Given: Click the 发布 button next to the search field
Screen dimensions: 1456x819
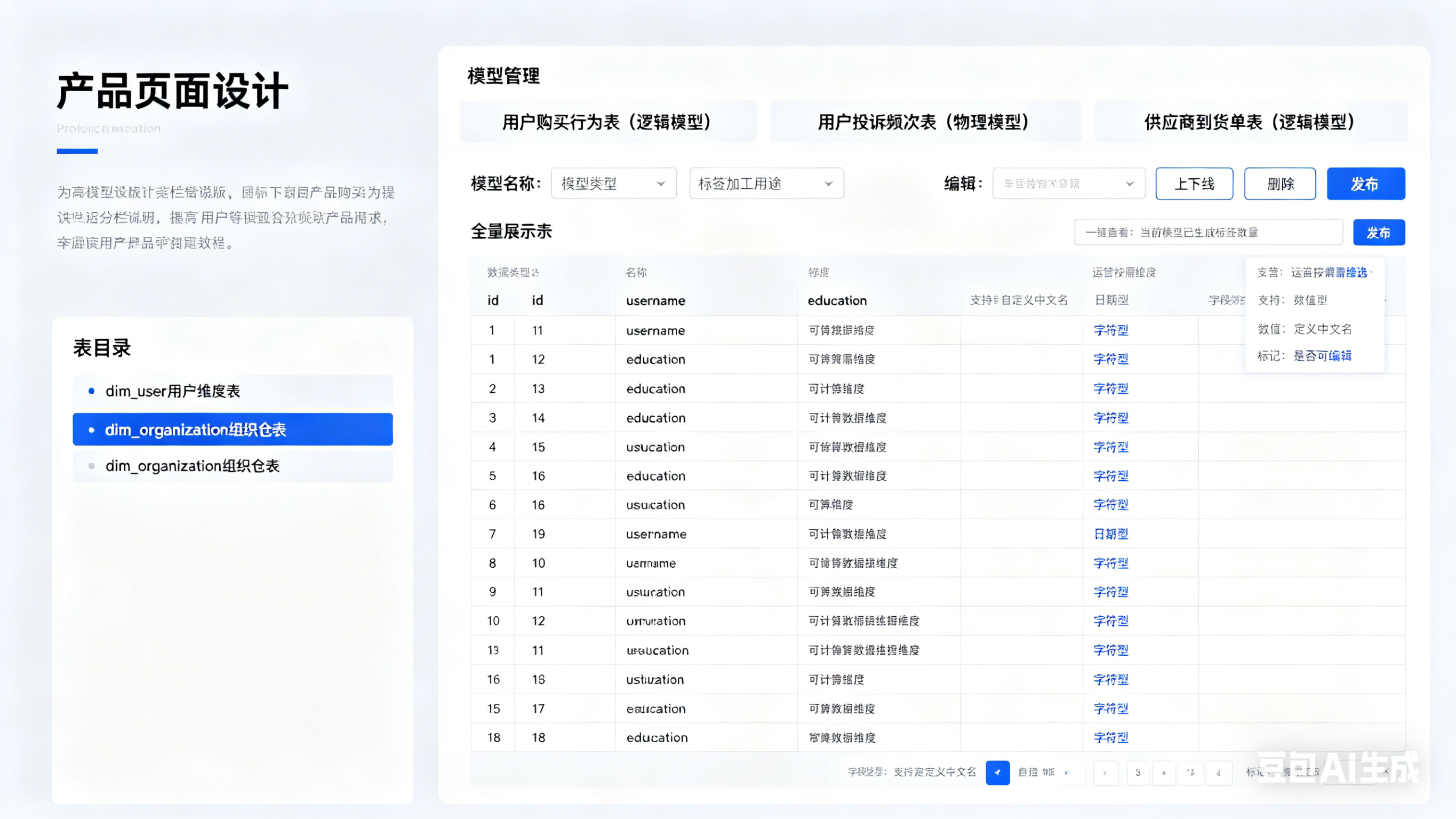Looking at the screenshot, I should pos(1378,233).
